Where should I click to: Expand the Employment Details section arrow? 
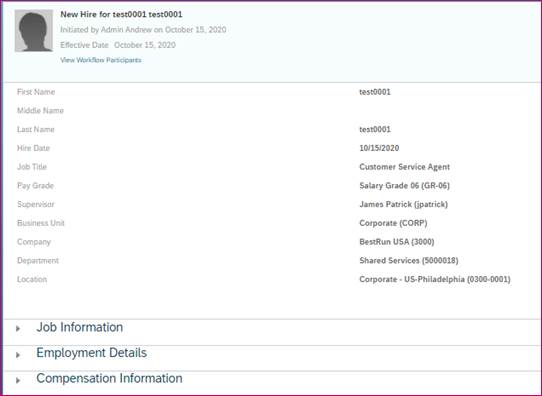(x=18, y=355)
